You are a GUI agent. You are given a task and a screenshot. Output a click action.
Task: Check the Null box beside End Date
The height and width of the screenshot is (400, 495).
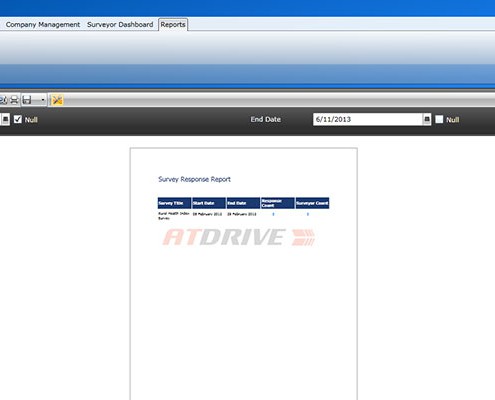point(439,119)
